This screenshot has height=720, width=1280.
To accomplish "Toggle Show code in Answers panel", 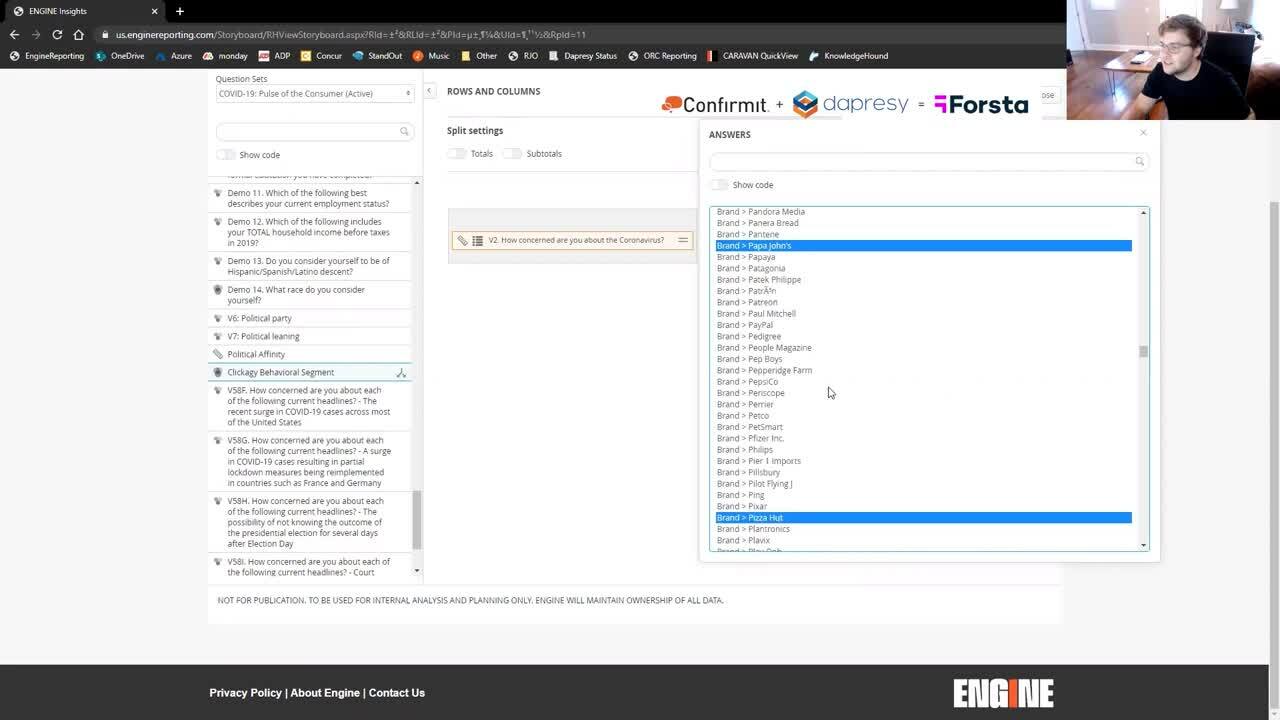I will pyautogui.click(x=719, y=184).
